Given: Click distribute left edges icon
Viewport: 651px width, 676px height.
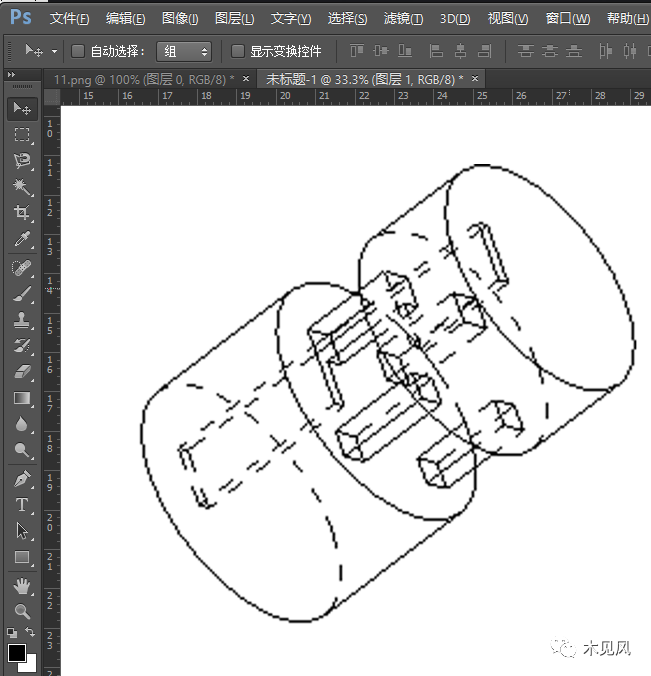Looking at the screenshot, I should coord(605,51).
